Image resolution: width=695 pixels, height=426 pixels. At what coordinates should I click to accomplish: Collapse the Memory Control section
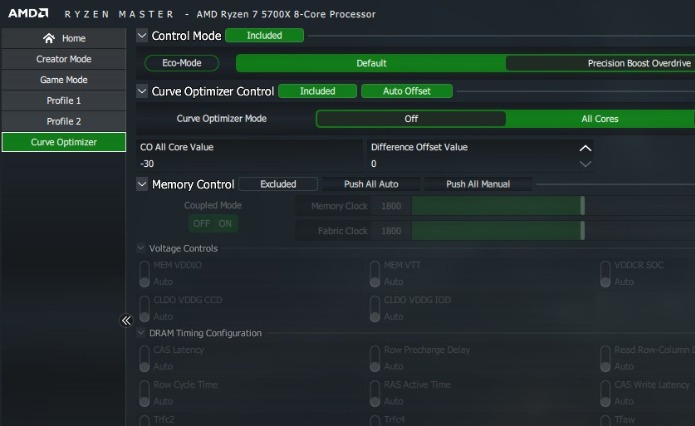click(x=142, y=184)
